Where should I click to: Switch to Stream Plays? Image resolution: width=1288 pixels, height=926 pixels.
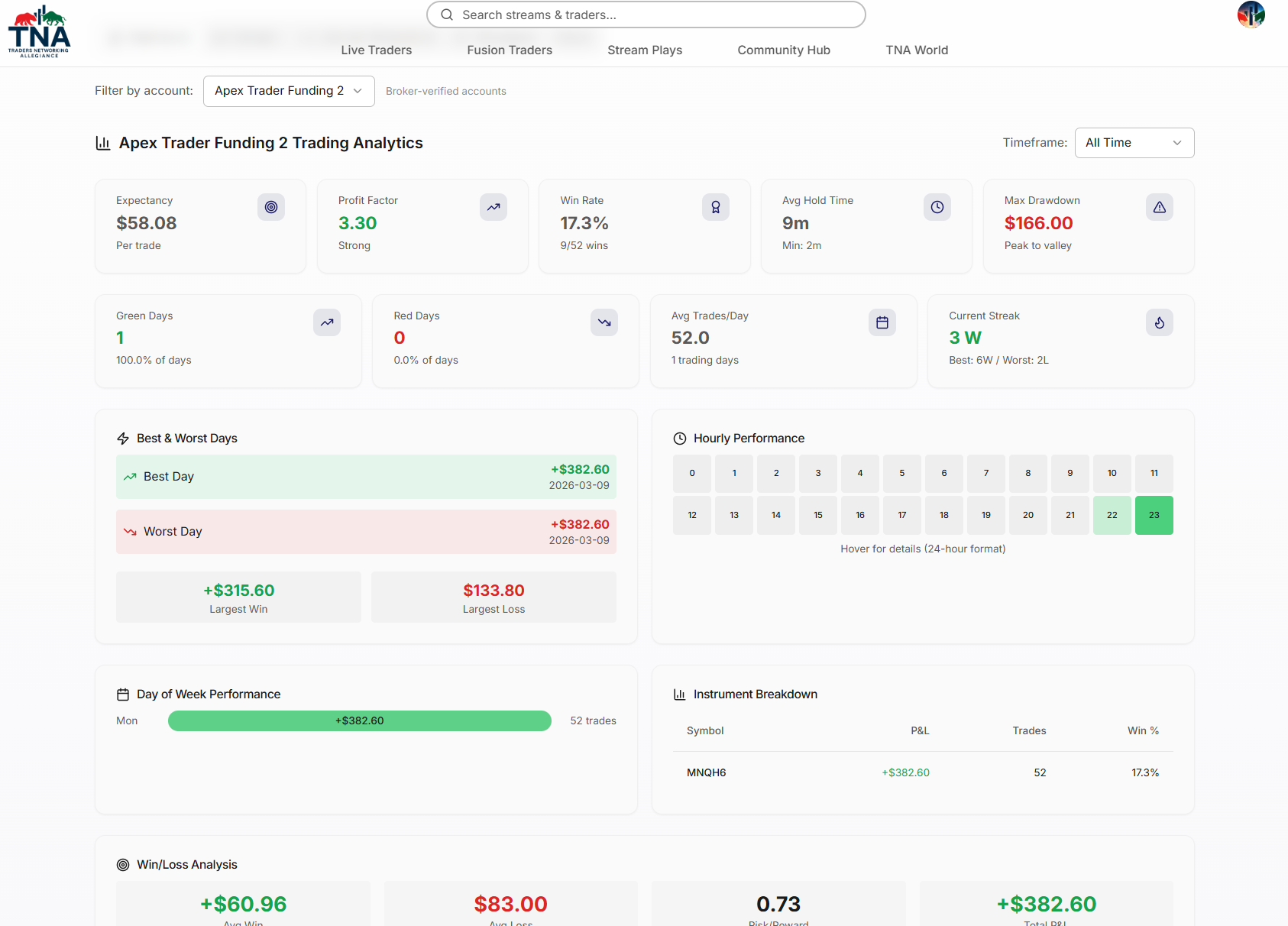point(645,50)
